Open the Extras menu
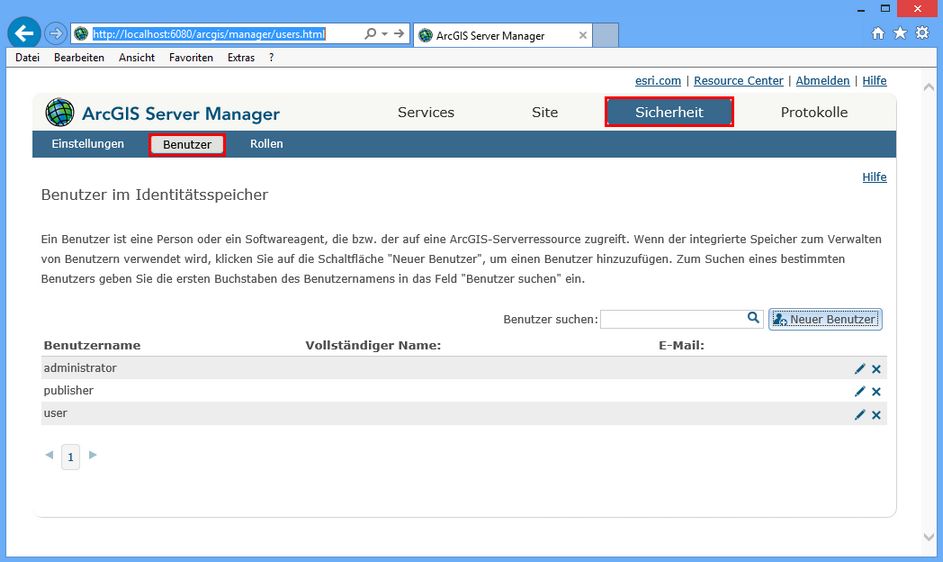 click(x=241, y=58)
